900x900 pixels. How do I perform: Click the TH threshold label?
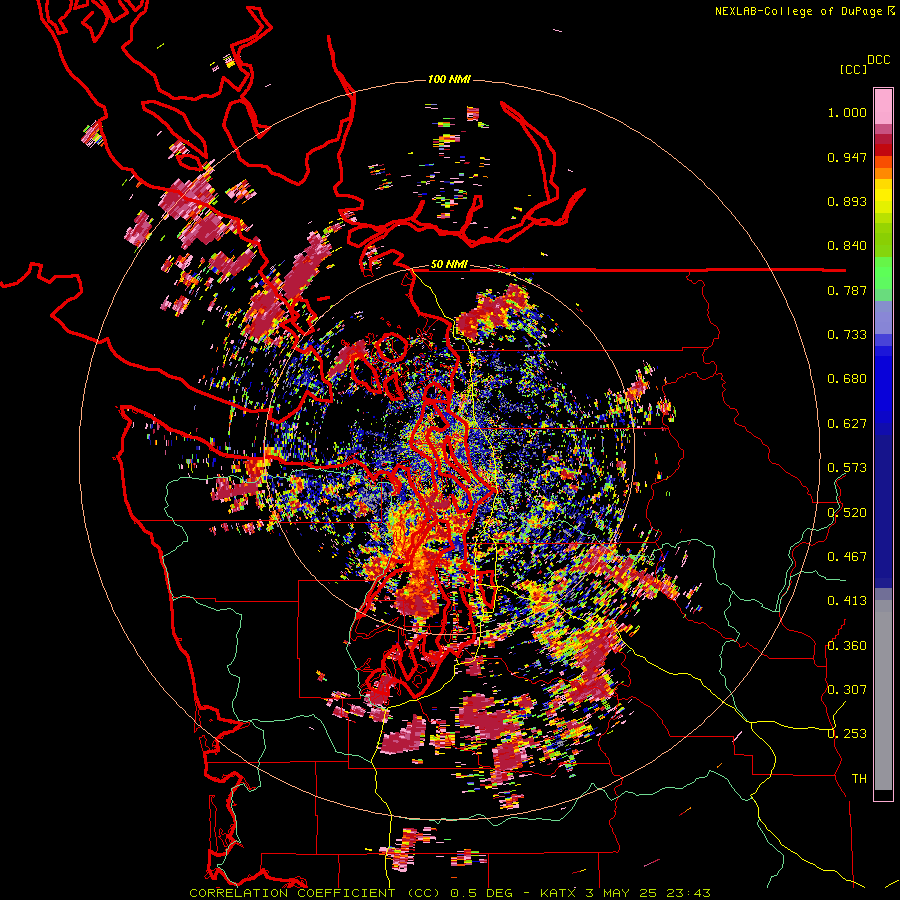859,779
